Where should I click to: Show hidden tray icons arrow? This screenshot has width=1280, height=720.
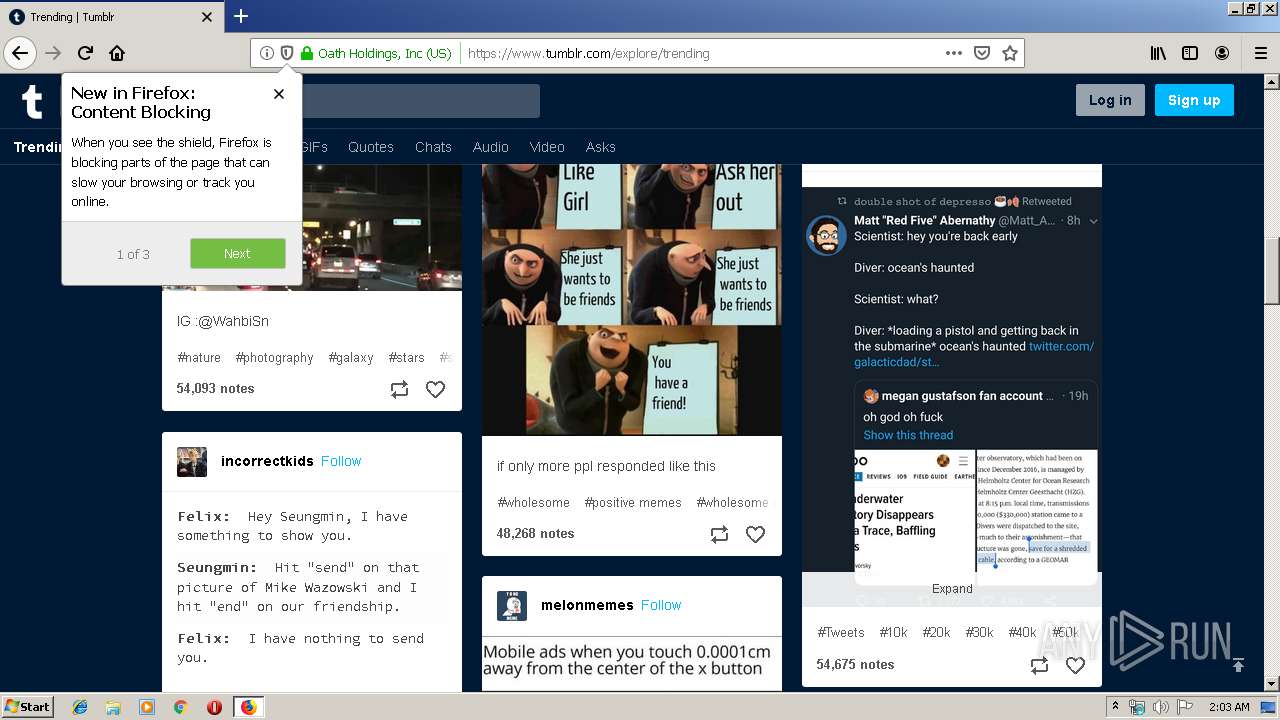pyautogui.click(x=1115, y=707)
